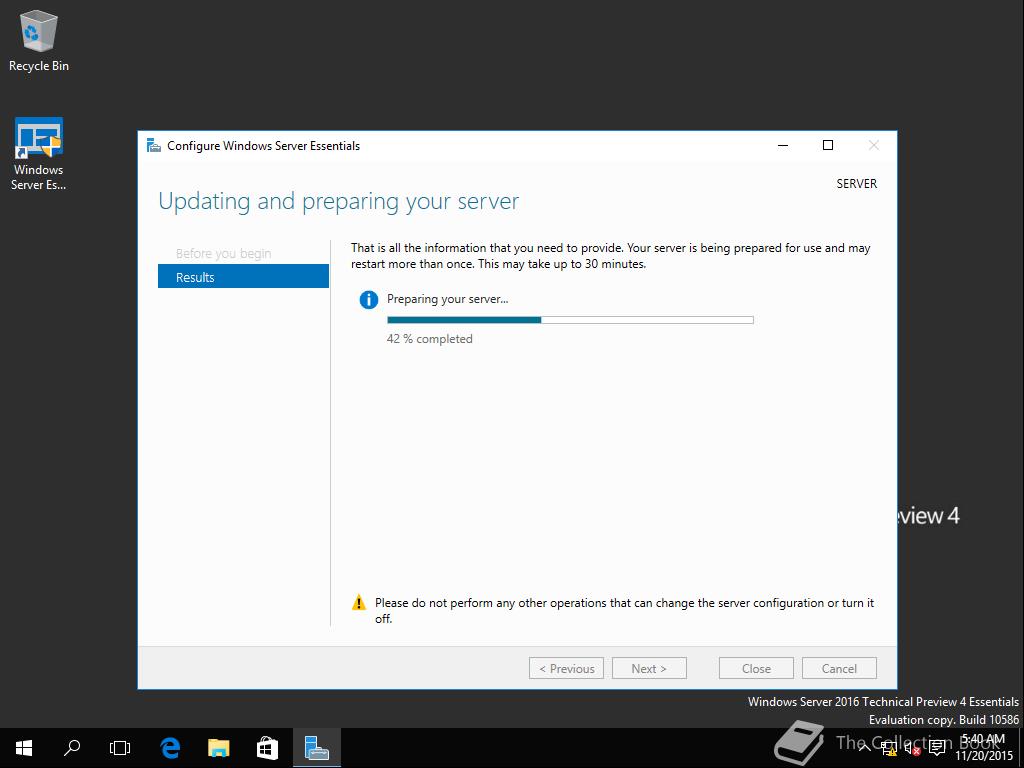Viewport: 1024px width, 768px height.
Task: Select the Before you begin step
Action: tap(223, 253)
